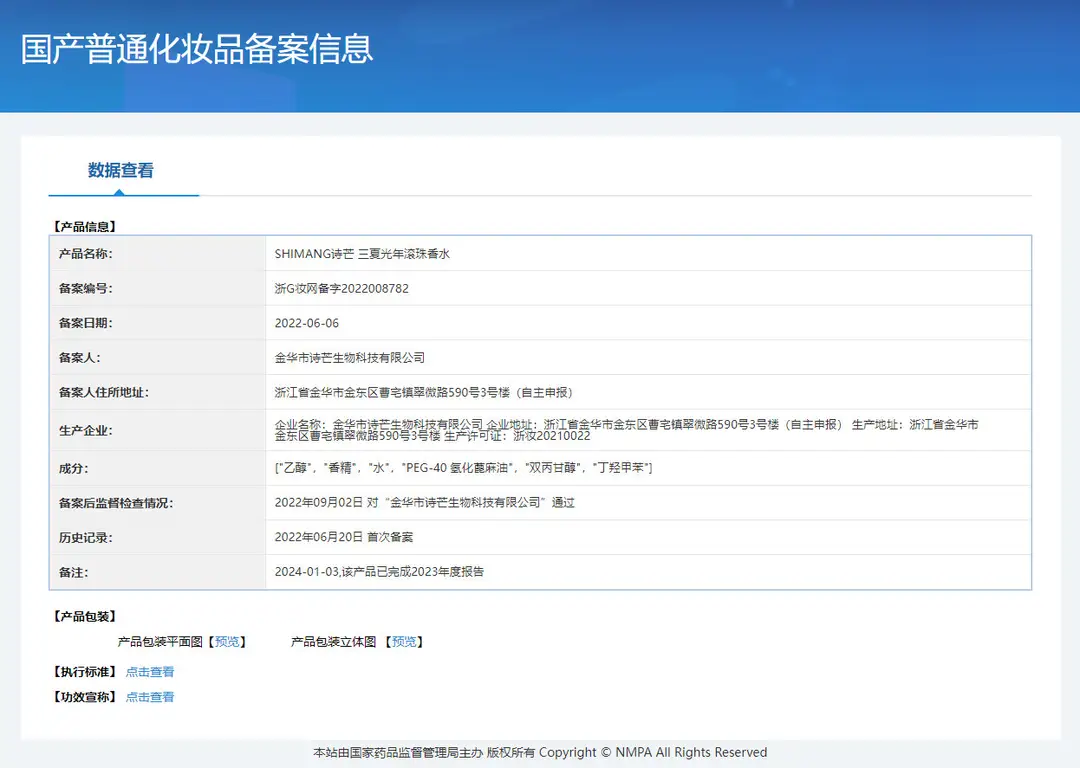The height and width of the screenshot is (768, 1080).
Task: Click the page title 国产普通化妆品备案信息
Action: coord(197,49)
